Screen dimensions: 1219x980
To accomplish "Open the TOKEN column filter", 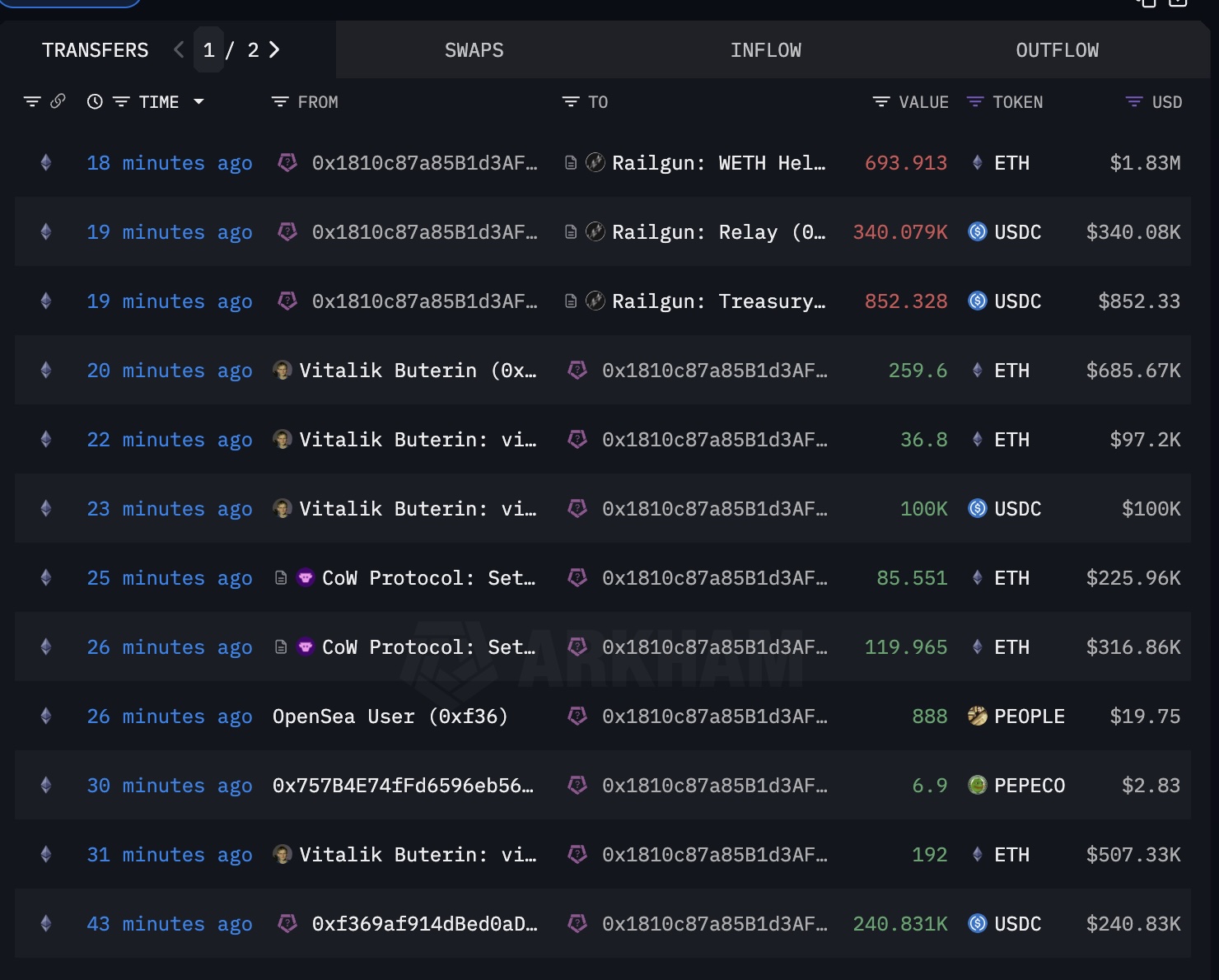I will coord(975,102).
